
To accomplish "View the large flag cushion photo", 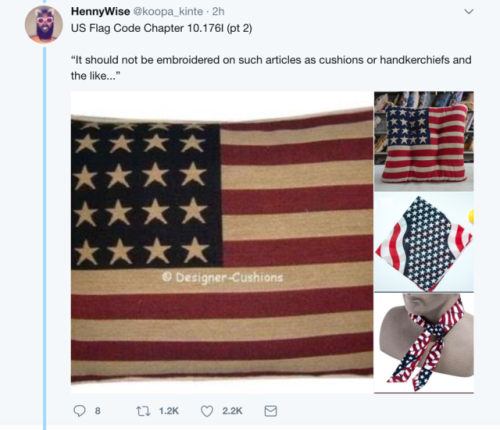I will (x=222, y=242).
